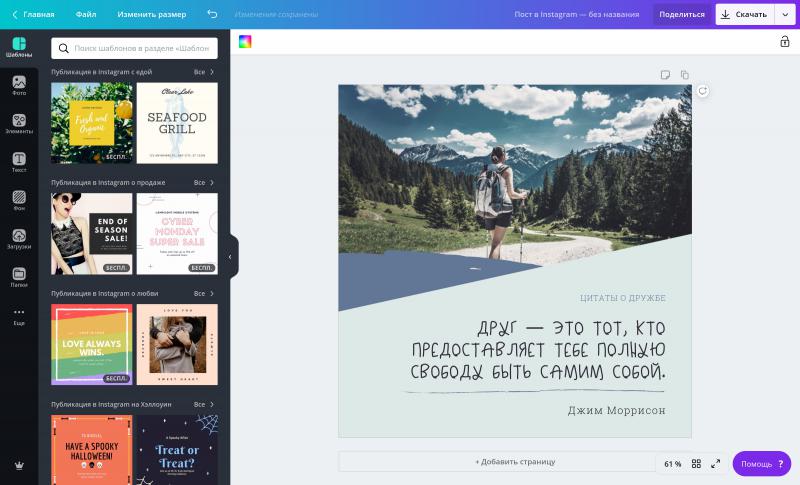Screen dimensions: 800x485
Task: Open the 61 % zoom level dropdown
Action: pos(672,464)
